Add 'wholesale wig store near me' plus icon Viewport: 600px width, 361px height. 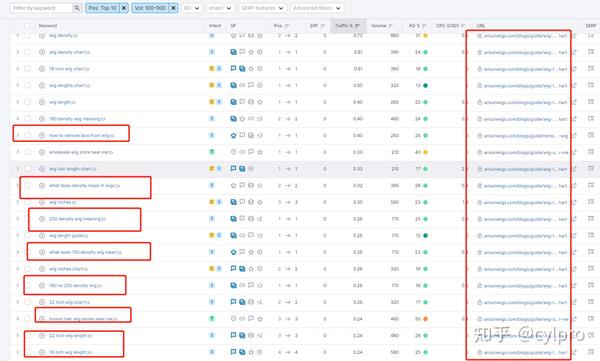pos(42,152)
